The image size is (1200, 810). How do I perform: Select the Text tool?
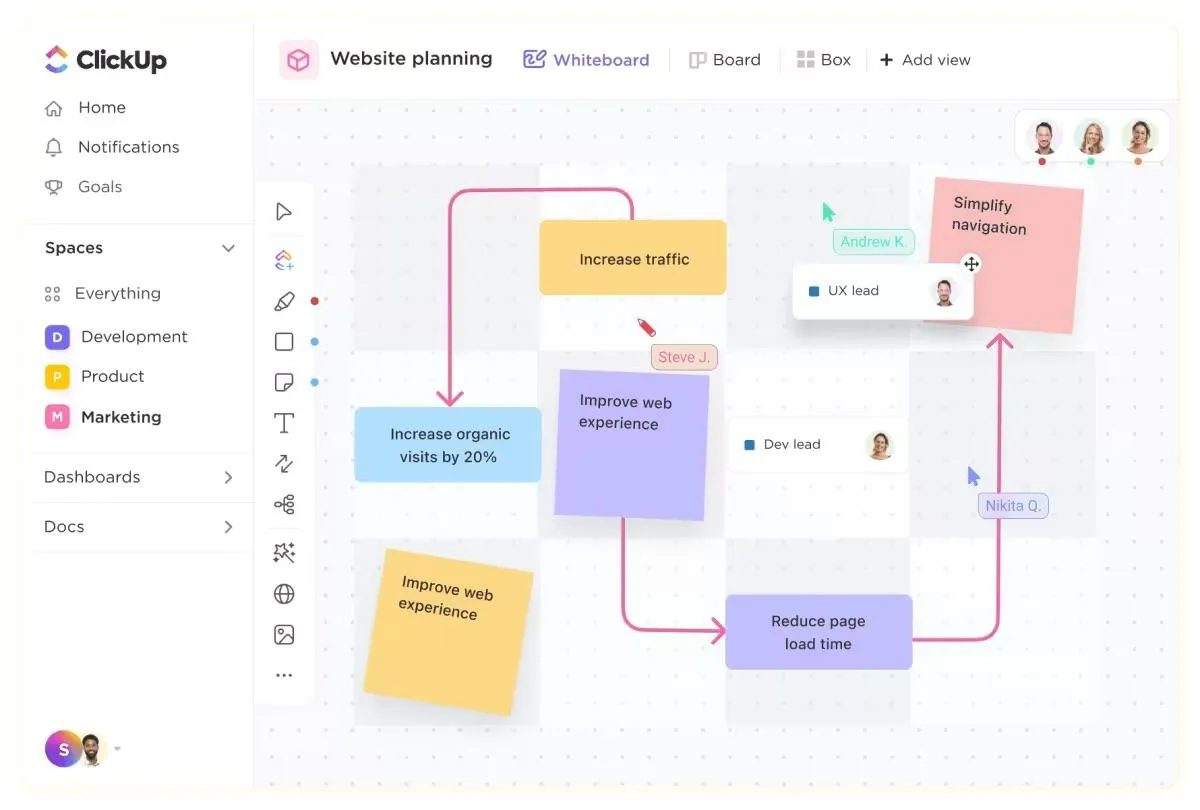coord(284,424)
